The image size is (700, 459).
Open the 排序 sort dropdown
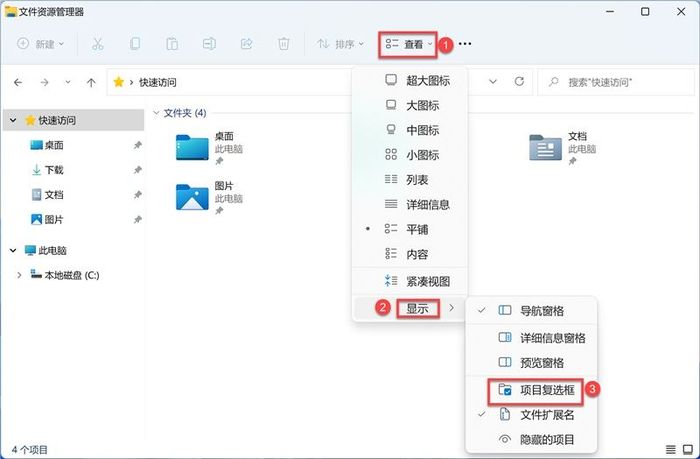340,44
